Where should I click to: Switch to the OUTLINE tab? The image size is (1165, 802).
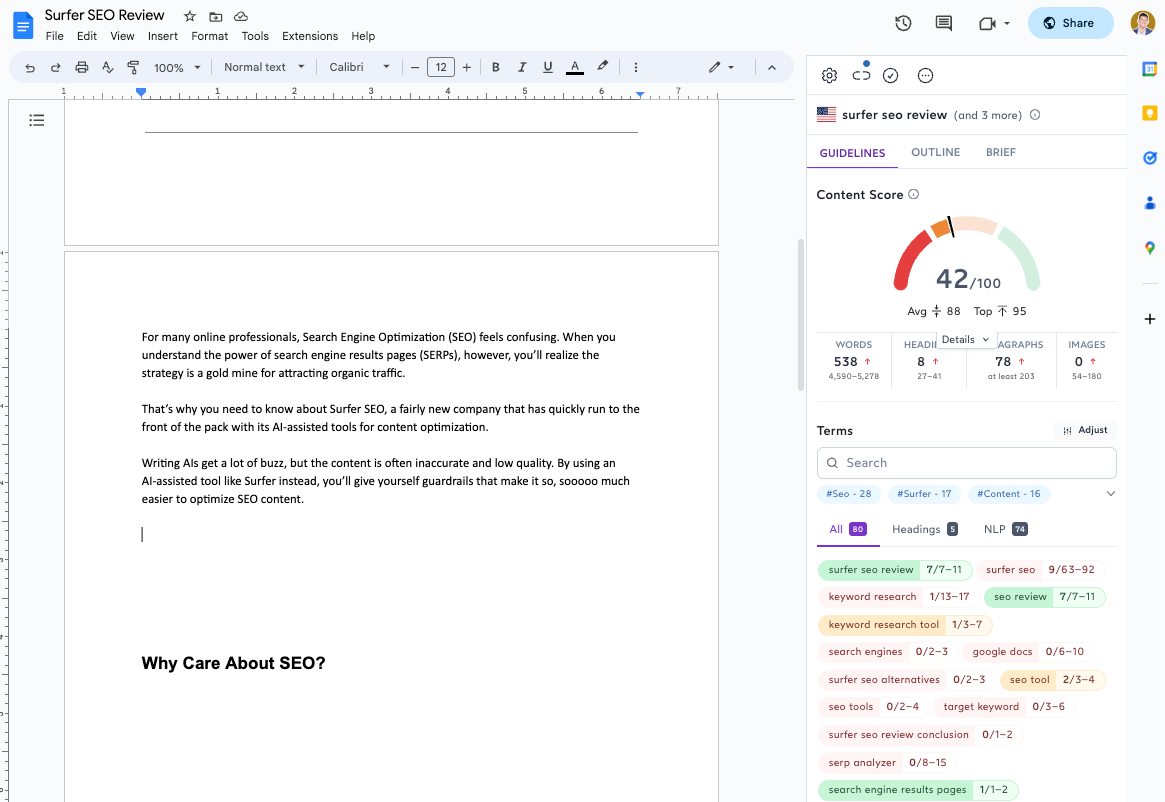pos(935,152)
